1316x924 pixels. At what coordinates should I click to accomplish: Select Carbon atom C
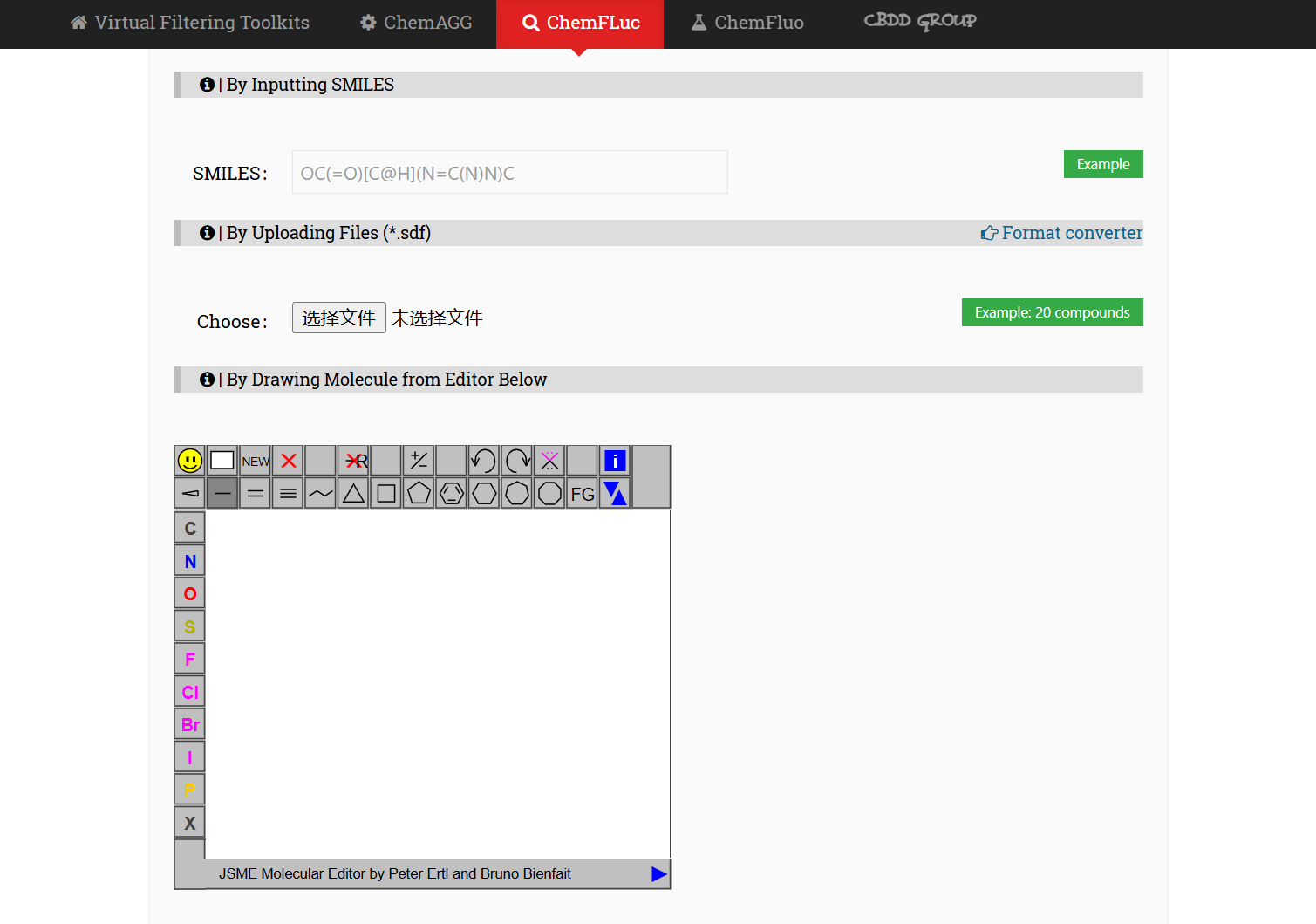coord(190,528)
